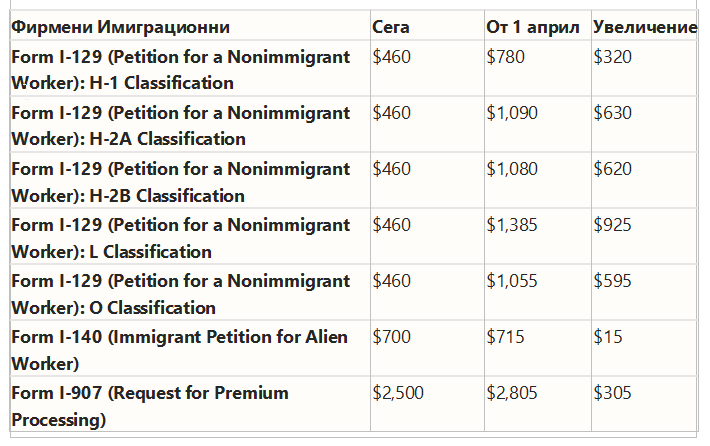
Task: Select the $1,090 fee value
Action: pos(512,113)
